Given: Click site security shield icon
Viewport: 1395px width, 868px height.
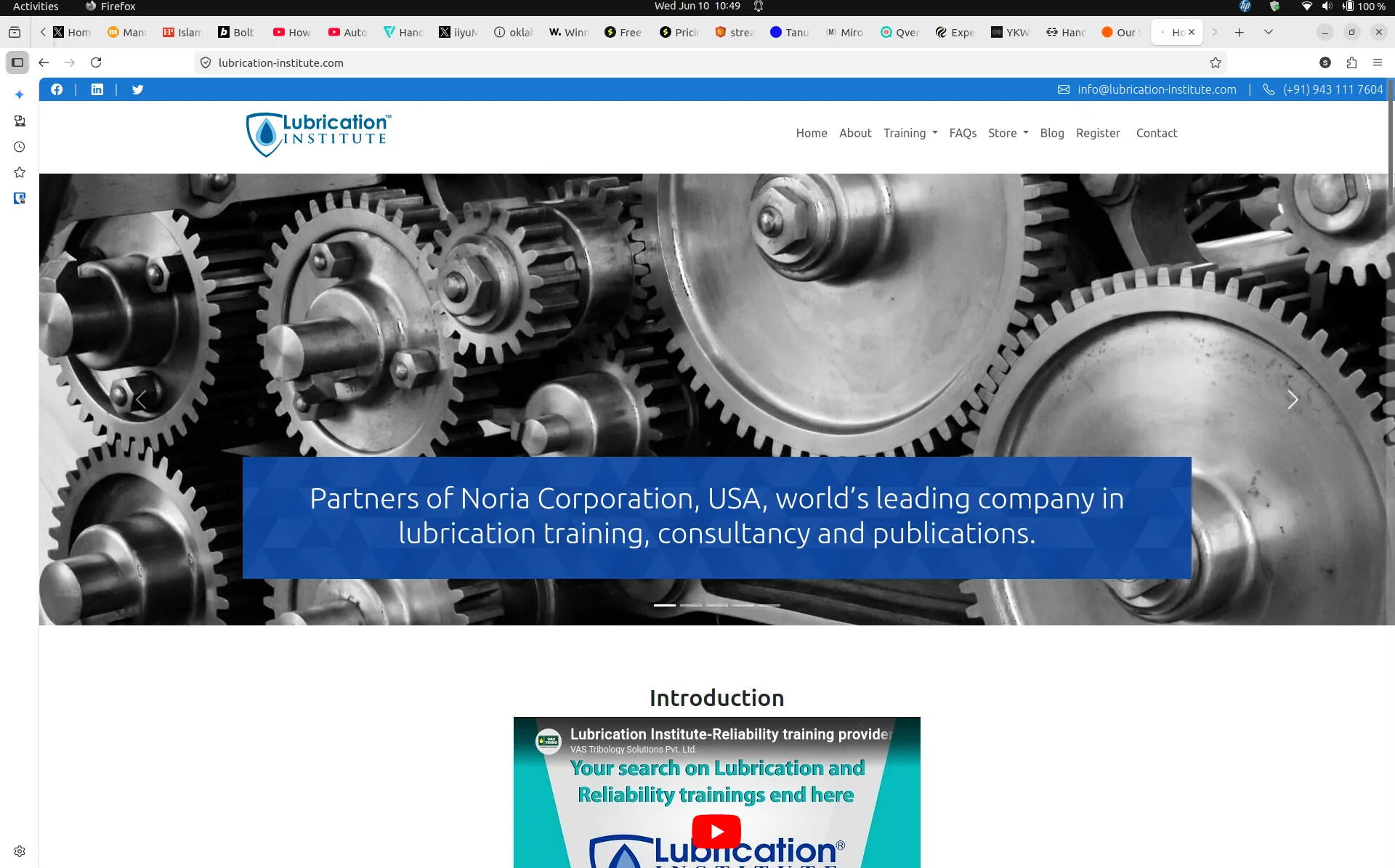Looking at the screenshot, I should [206, 62].
